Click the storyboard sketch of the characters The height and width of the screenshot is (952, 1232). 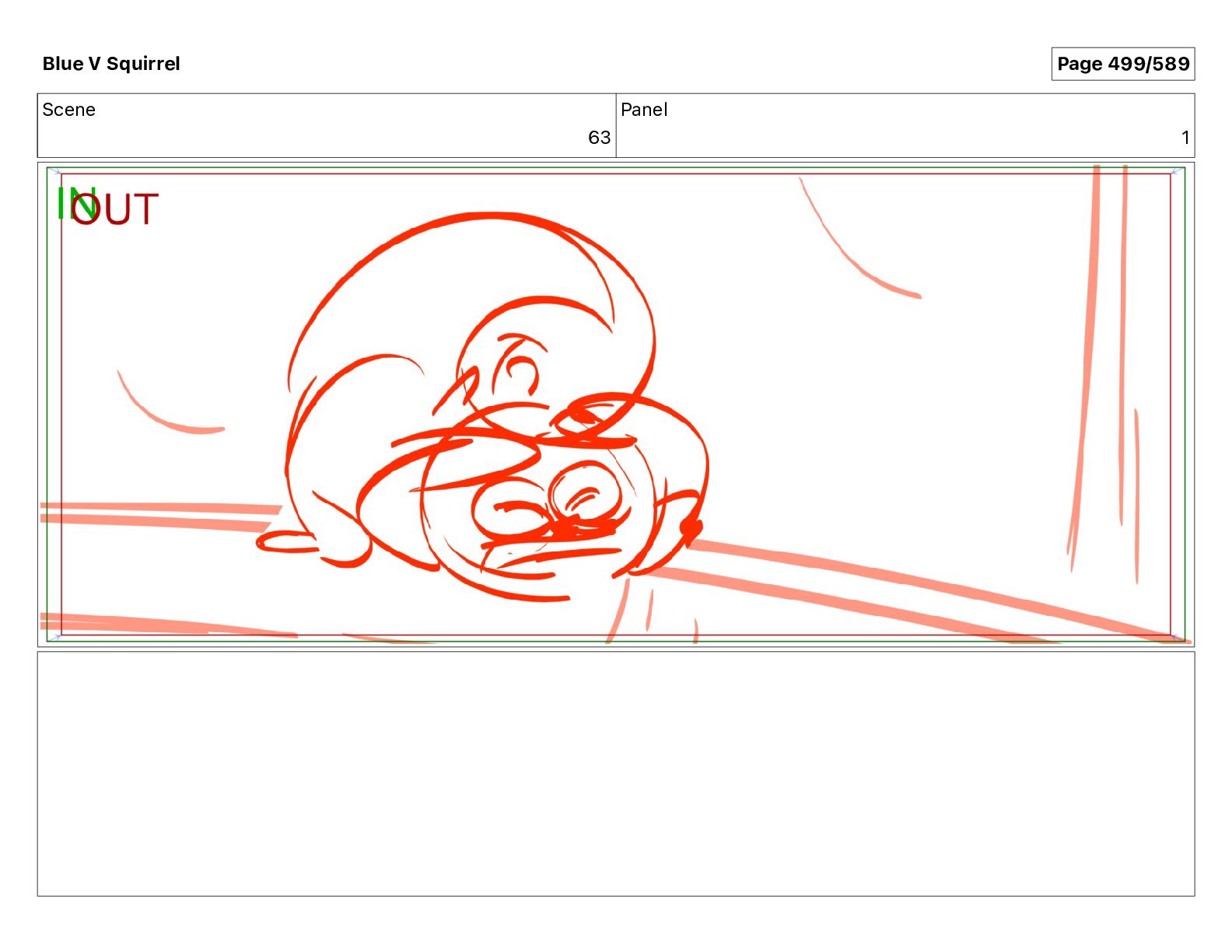tap(484, 408)
